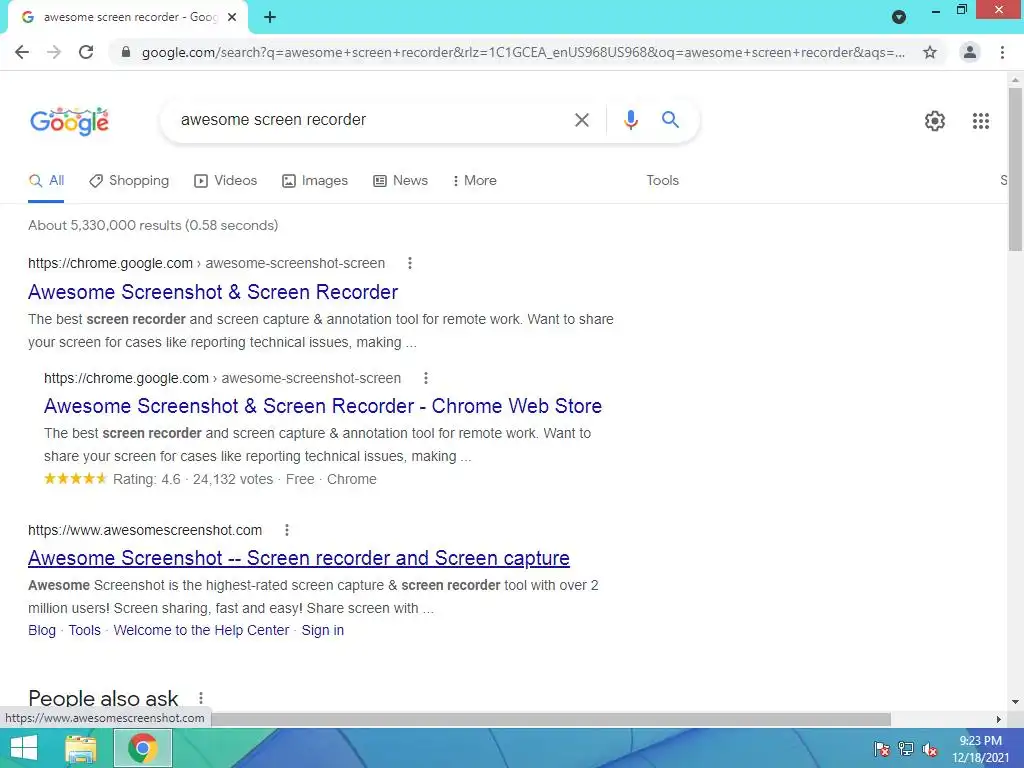Viewport: 1024px width, 768px height.
Task: Launch File Explorer from the taskbar
Action: pyautogui.click(x=81, y=748)
